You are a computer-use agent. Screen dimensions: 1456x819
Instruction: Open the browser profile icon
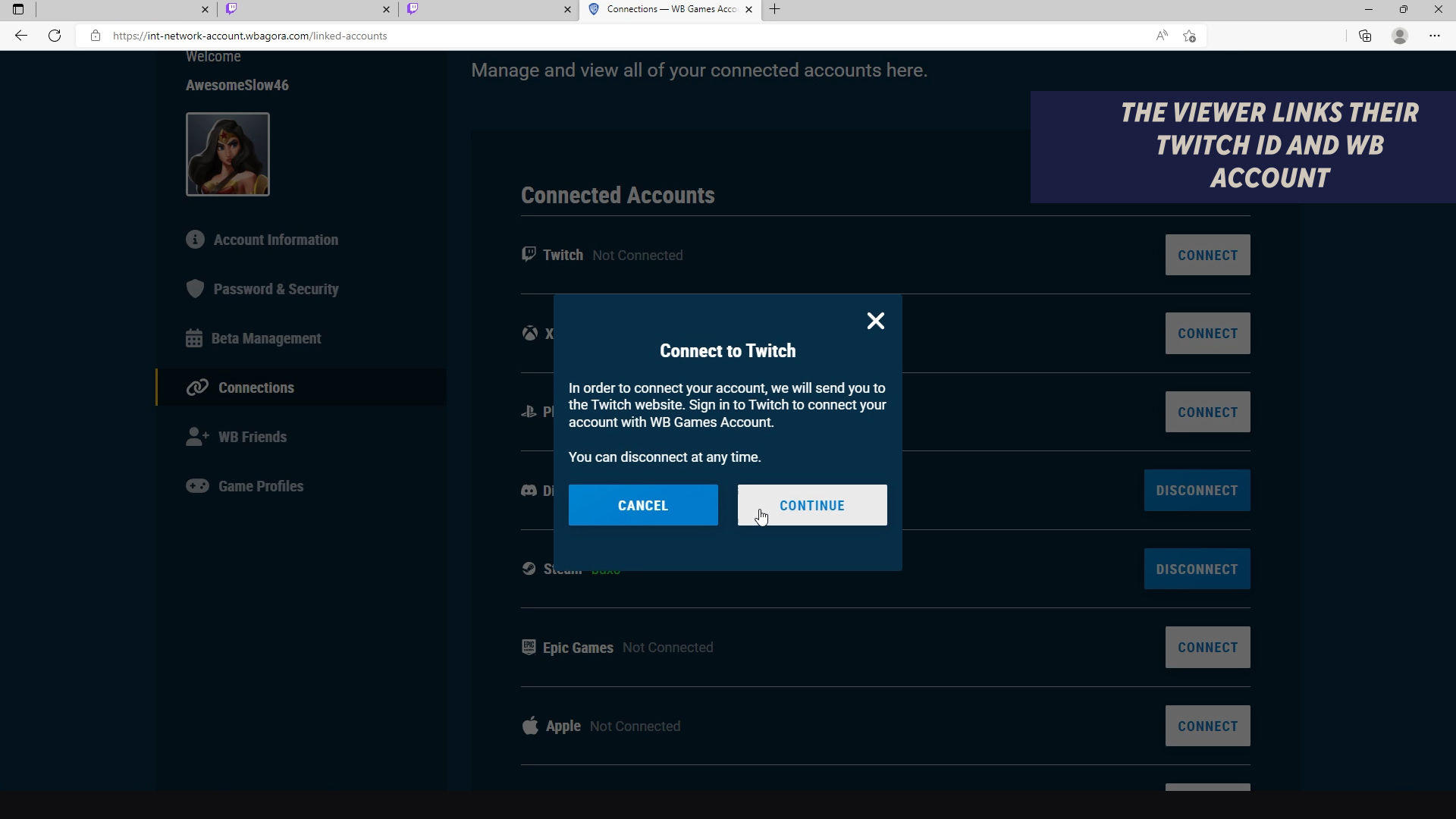click(x=1400, y=36)
